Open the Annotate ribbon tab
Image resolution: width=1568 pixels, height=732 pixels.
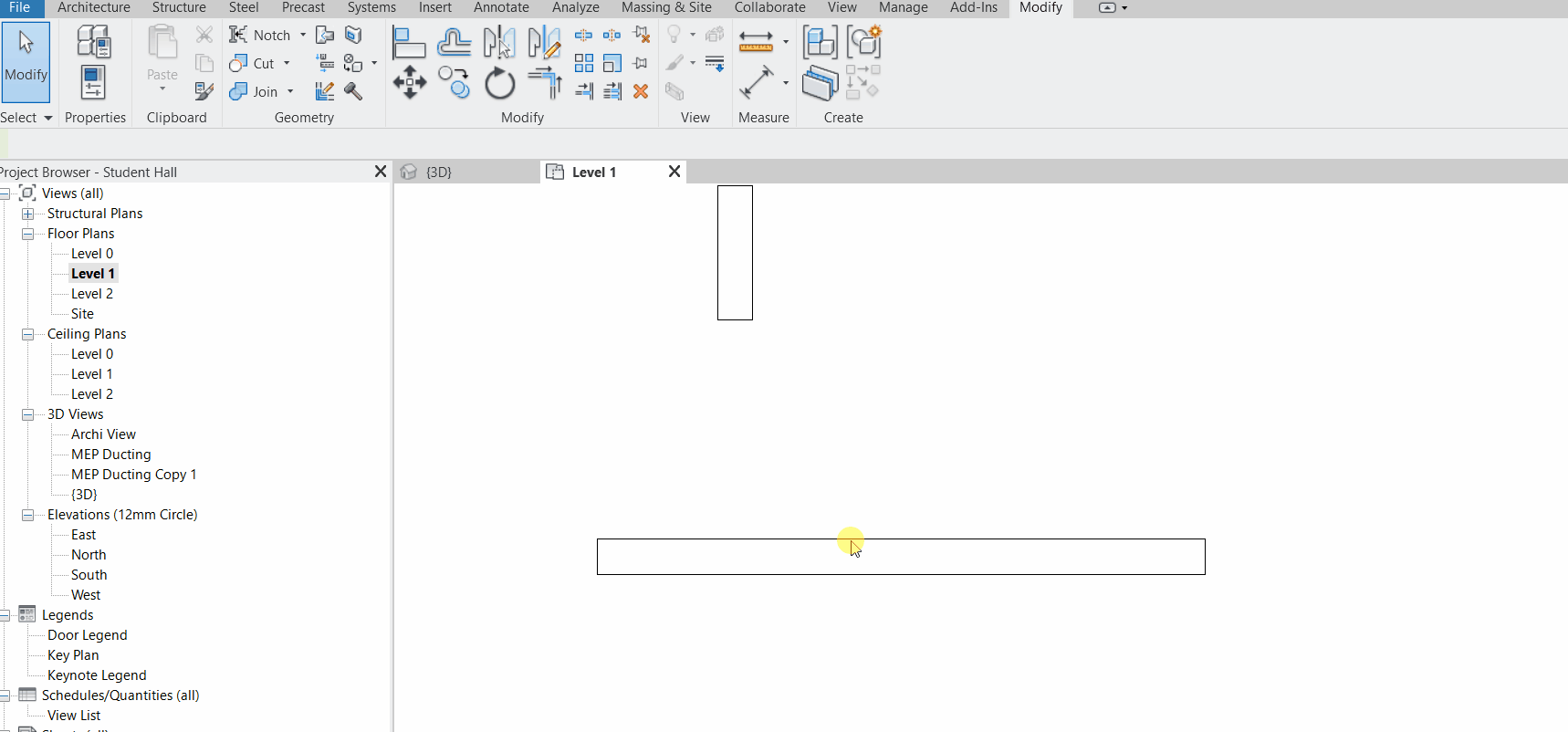pyautogui.click(x=501, y=7)
